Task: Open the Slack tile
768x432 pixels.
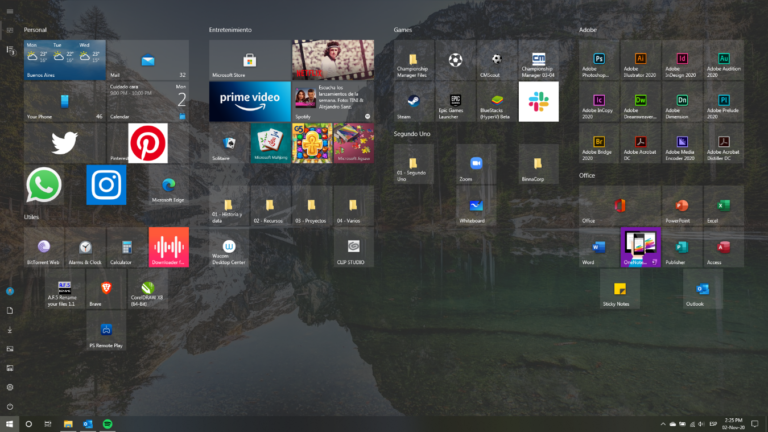Action: click(x=539, y=101)
